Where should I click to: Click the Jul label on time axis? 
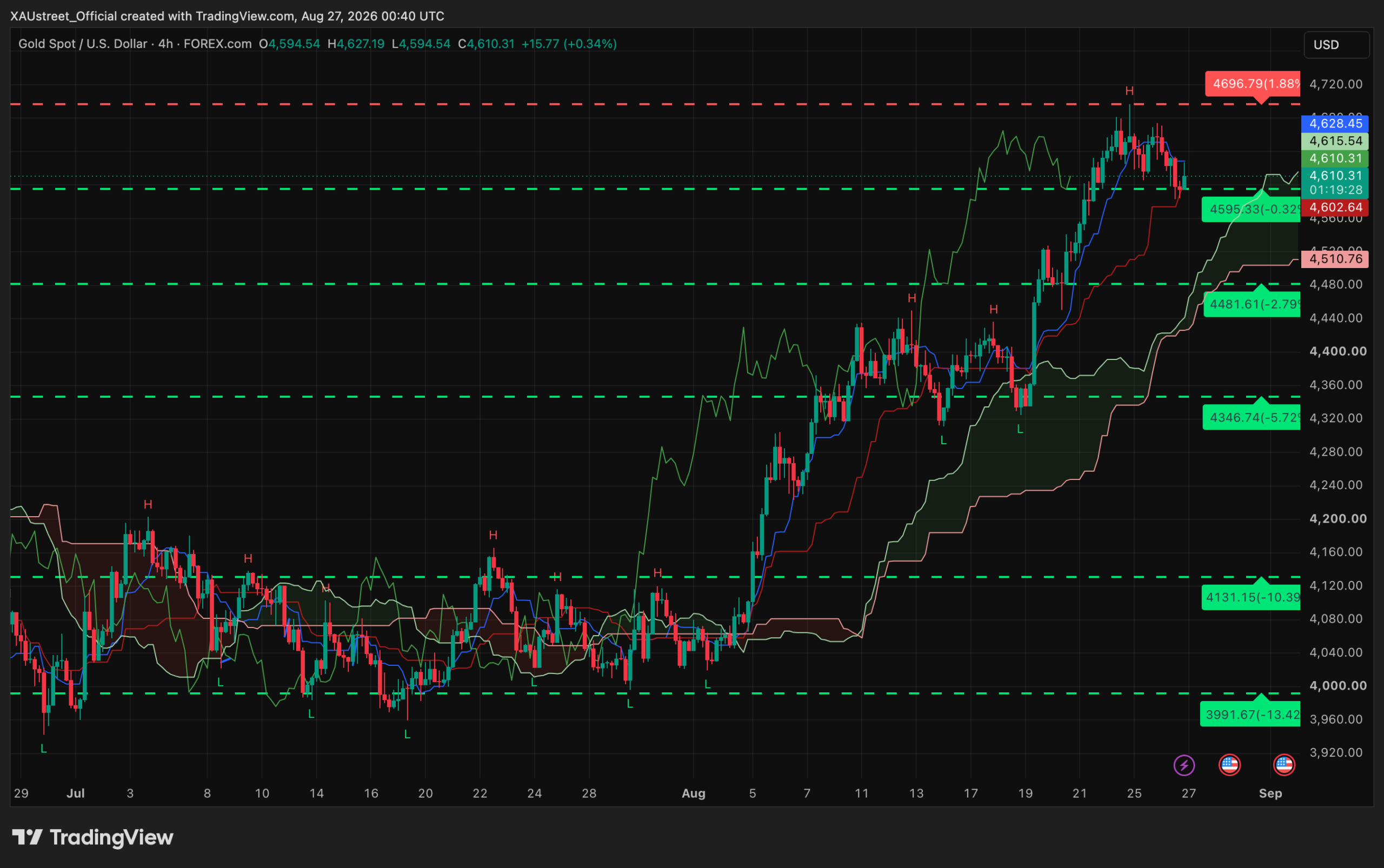(x=76, y=793)
